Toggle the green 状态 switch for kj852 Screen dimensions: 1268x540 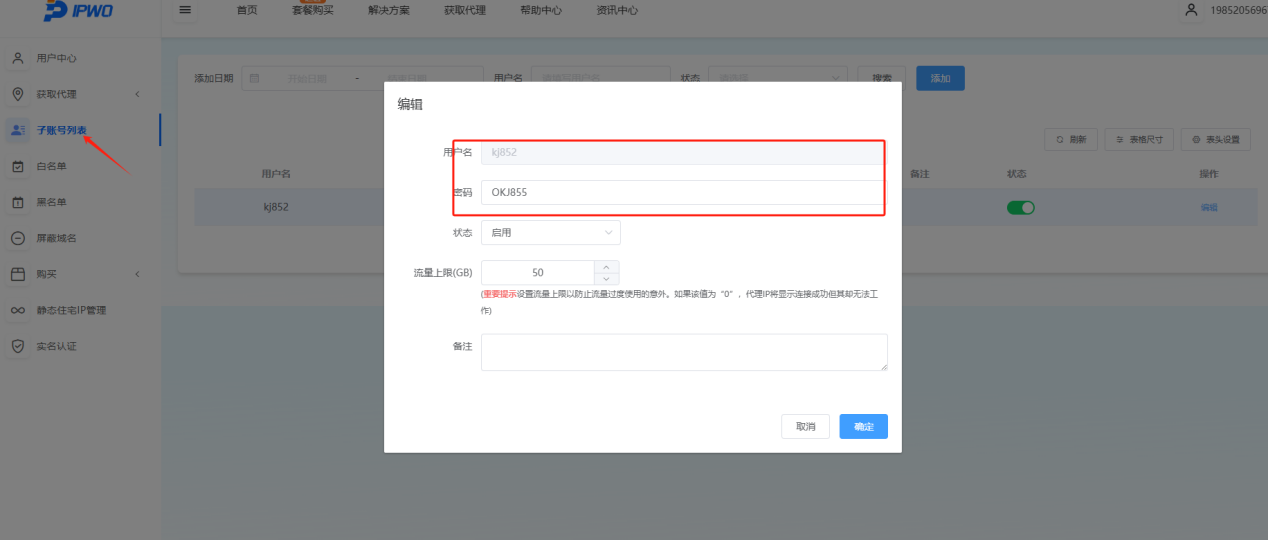(x=1020, y=207)
